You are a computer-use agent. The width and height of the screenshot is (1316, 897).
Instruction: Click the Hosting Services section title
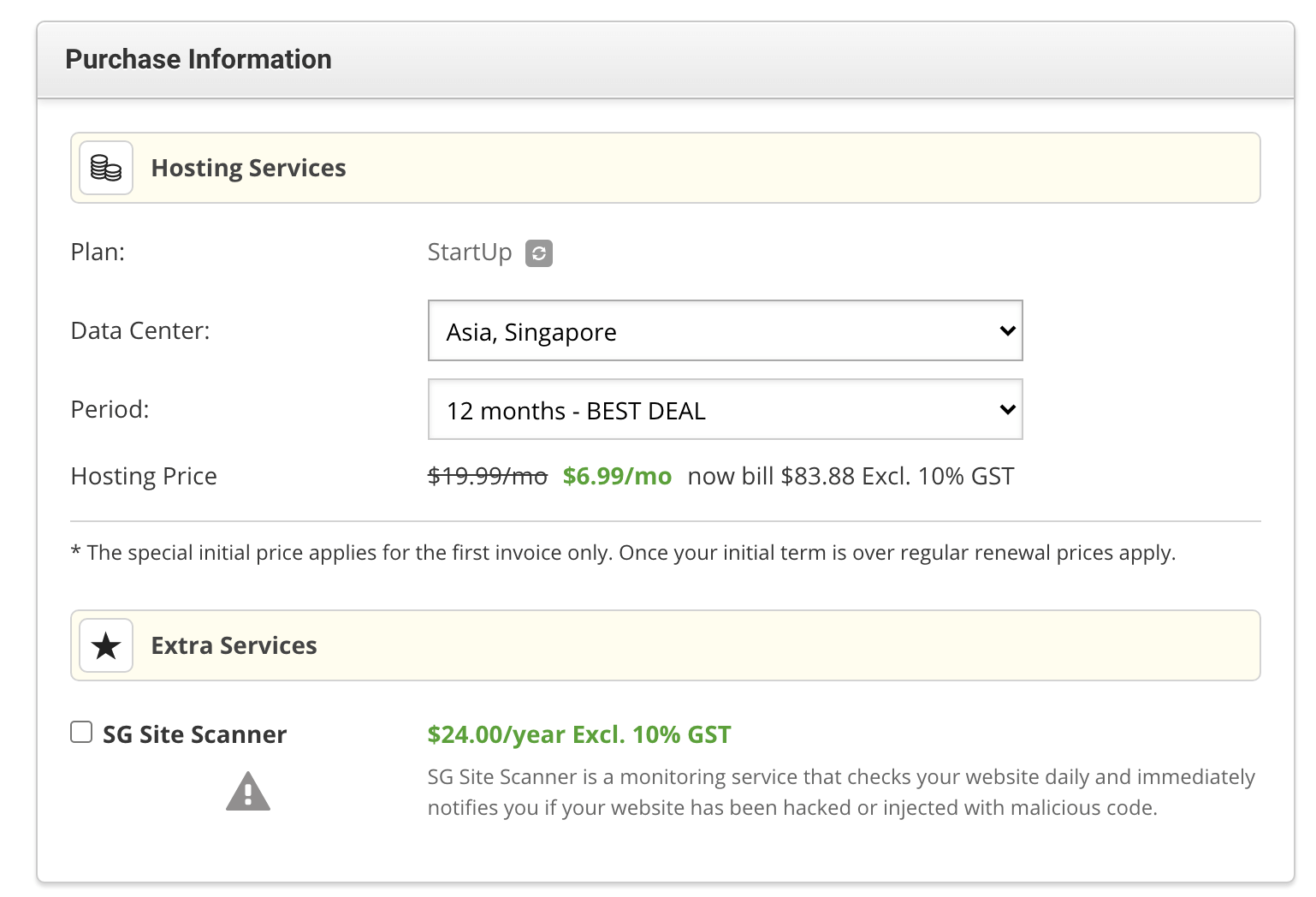point(249,168)
